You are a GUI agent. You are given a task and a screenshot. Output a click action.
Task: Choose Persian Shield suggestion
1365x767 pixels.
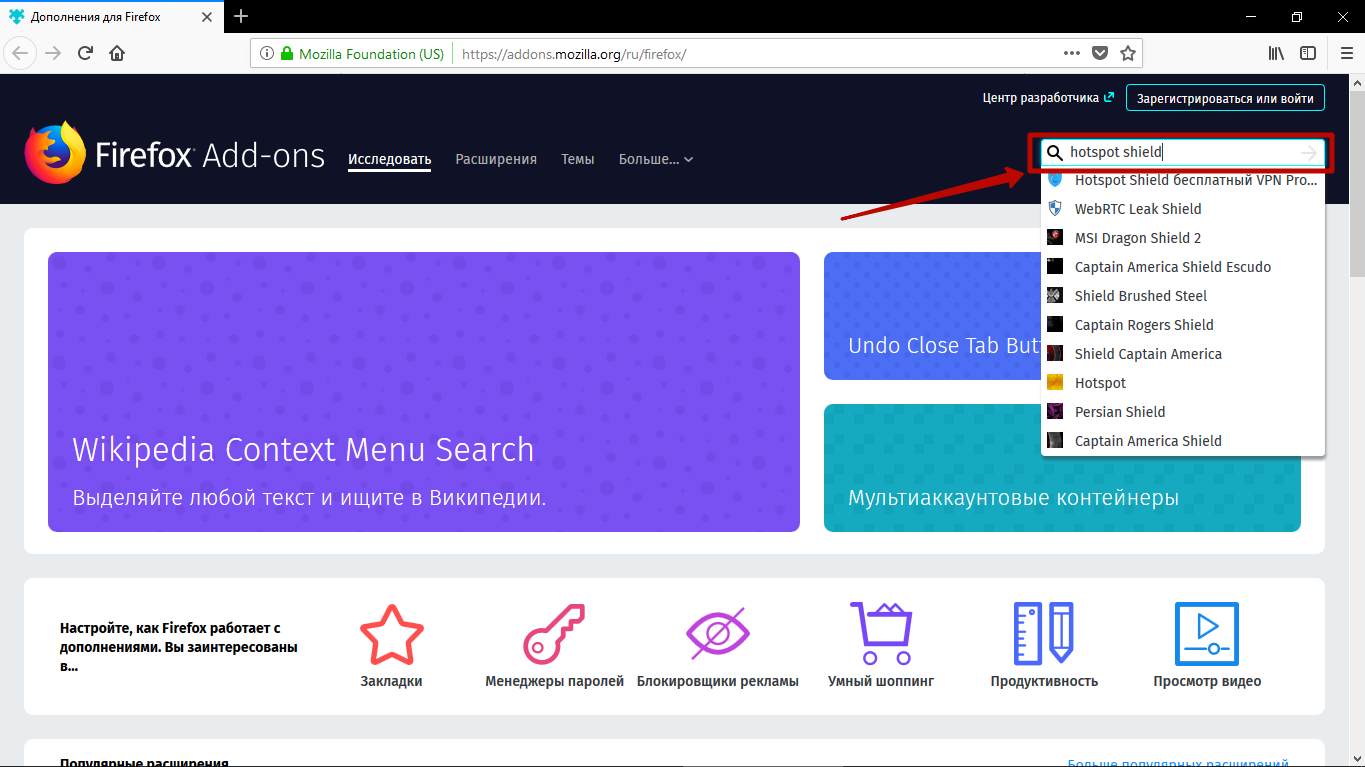coord(1183,412)
